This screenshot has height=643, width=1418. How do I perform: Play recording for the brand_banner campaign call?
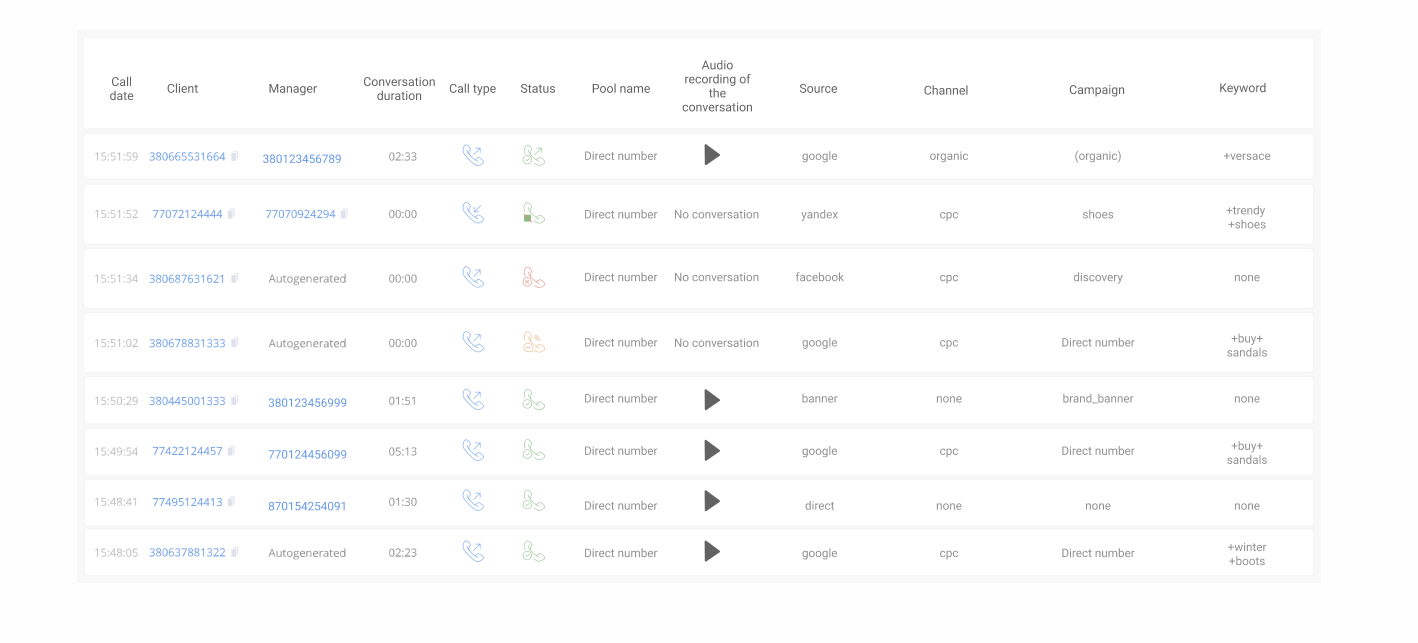click(712, 400)
